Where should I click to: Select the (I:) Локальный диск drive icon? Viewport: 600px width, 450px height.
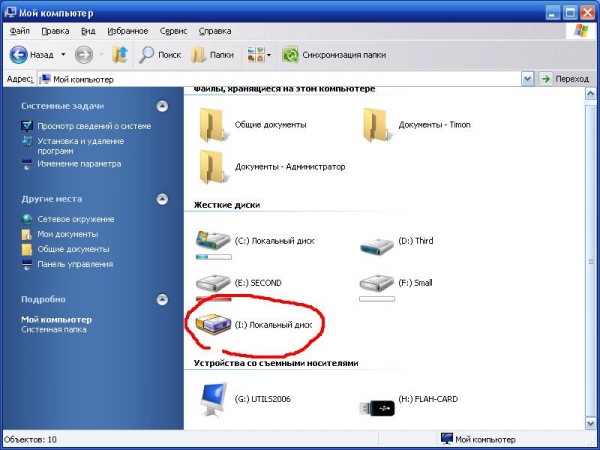(x=213, y=324)
